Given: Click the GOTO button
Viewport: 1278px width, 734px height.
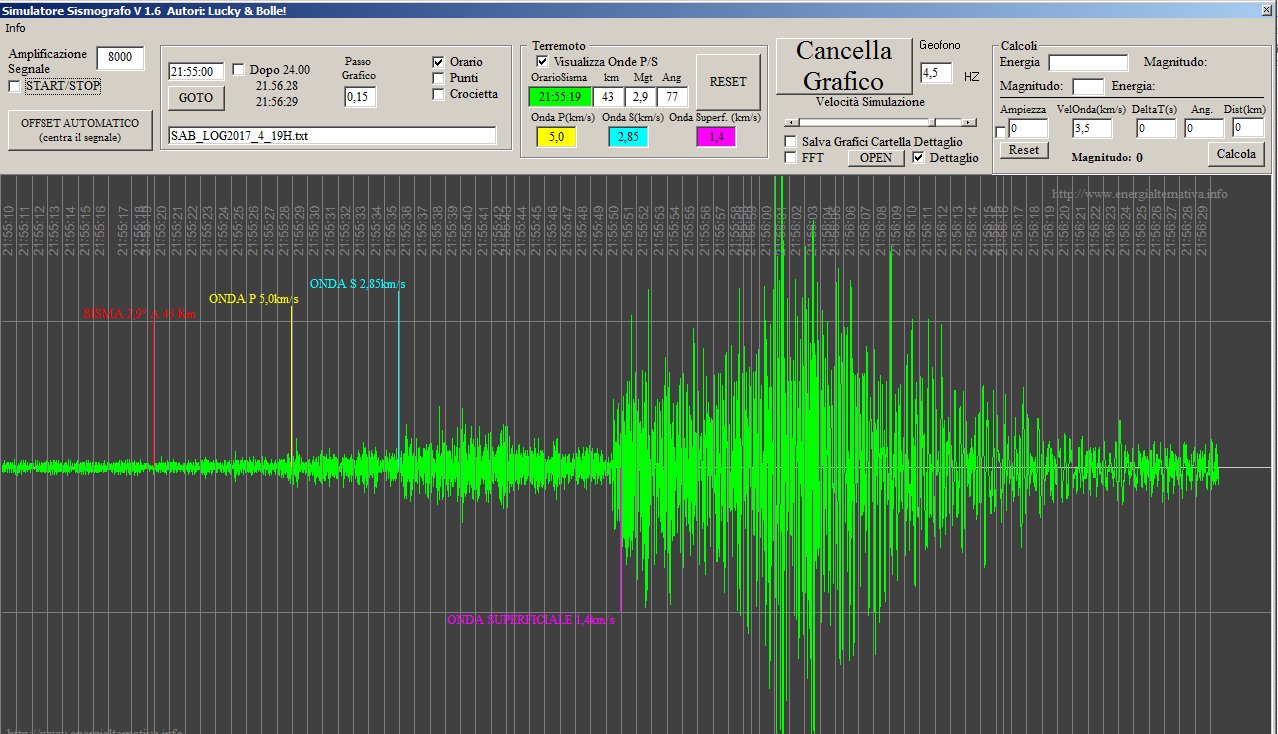Looking at the screenshot, I should point(196,98).
